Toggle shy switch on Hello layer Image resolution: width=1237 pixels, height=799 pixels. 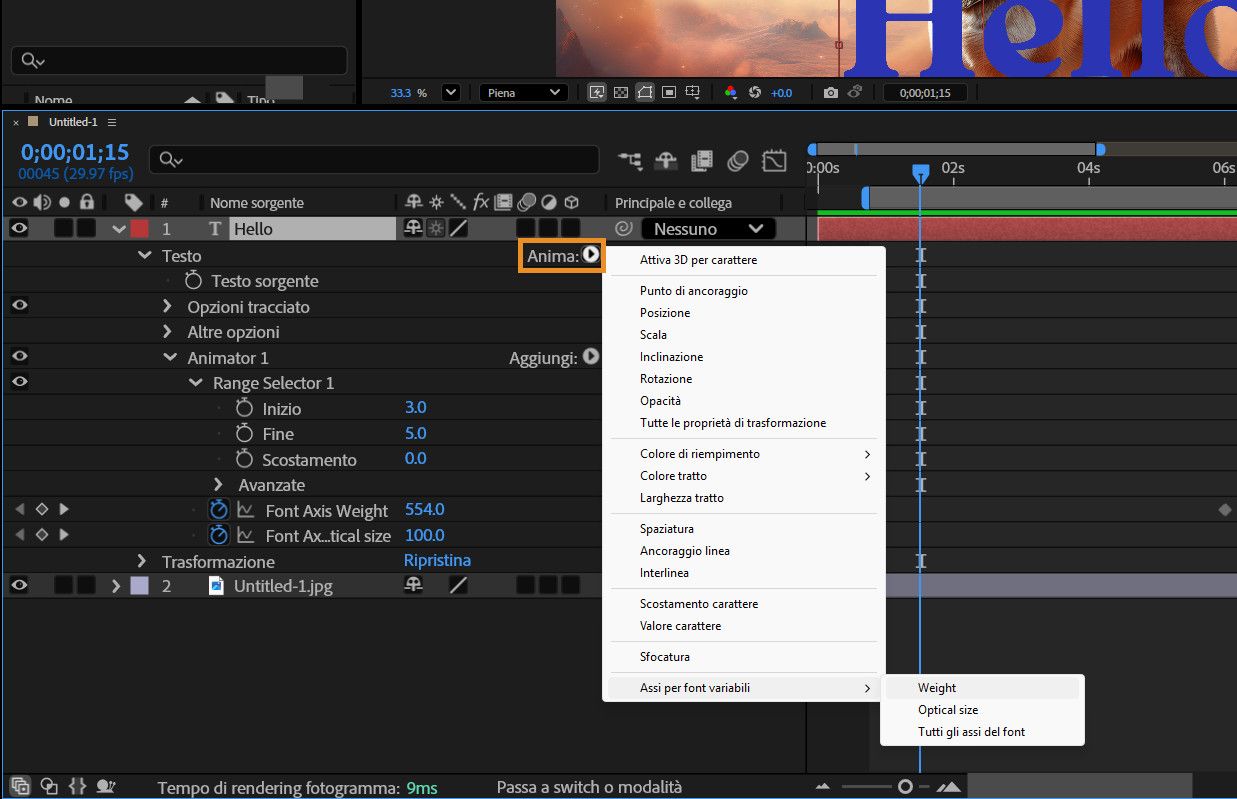(412, 228)
